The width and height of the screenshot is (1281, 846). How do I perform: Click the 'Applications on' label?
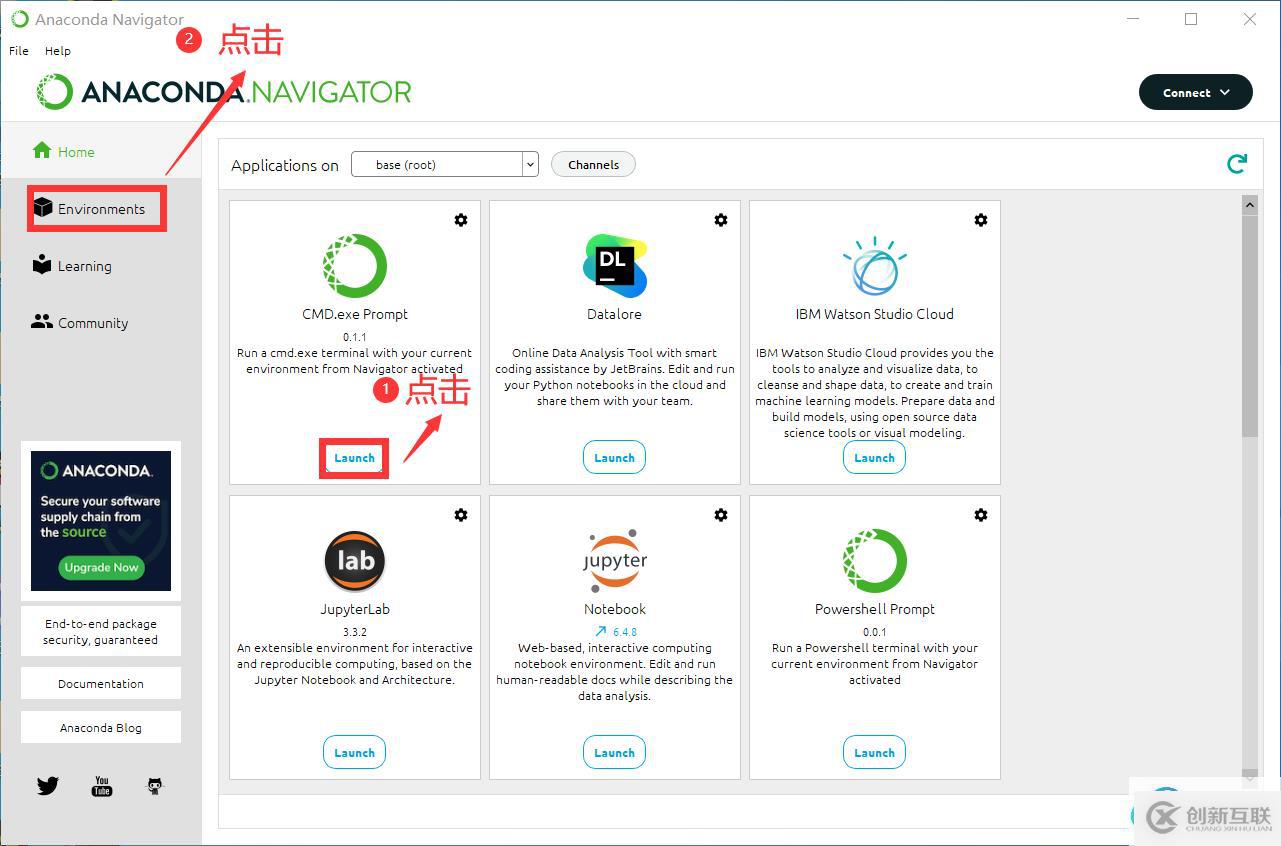click(285, 166)
